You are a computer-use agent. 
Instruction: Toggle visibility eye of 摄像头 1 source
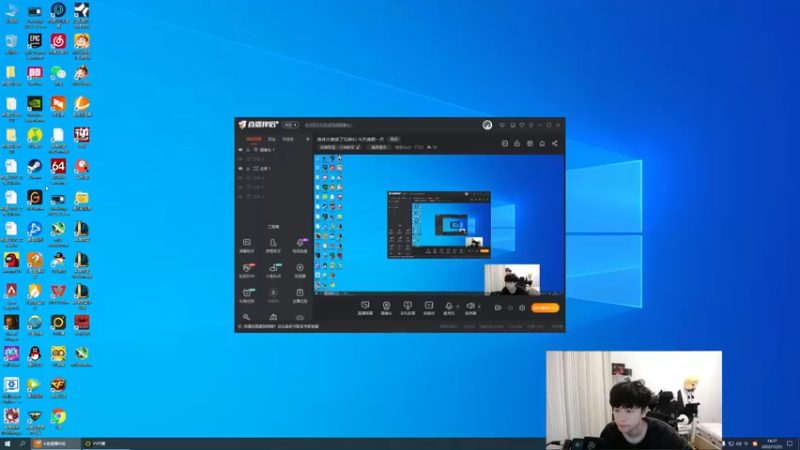click(x=240, y=150)
